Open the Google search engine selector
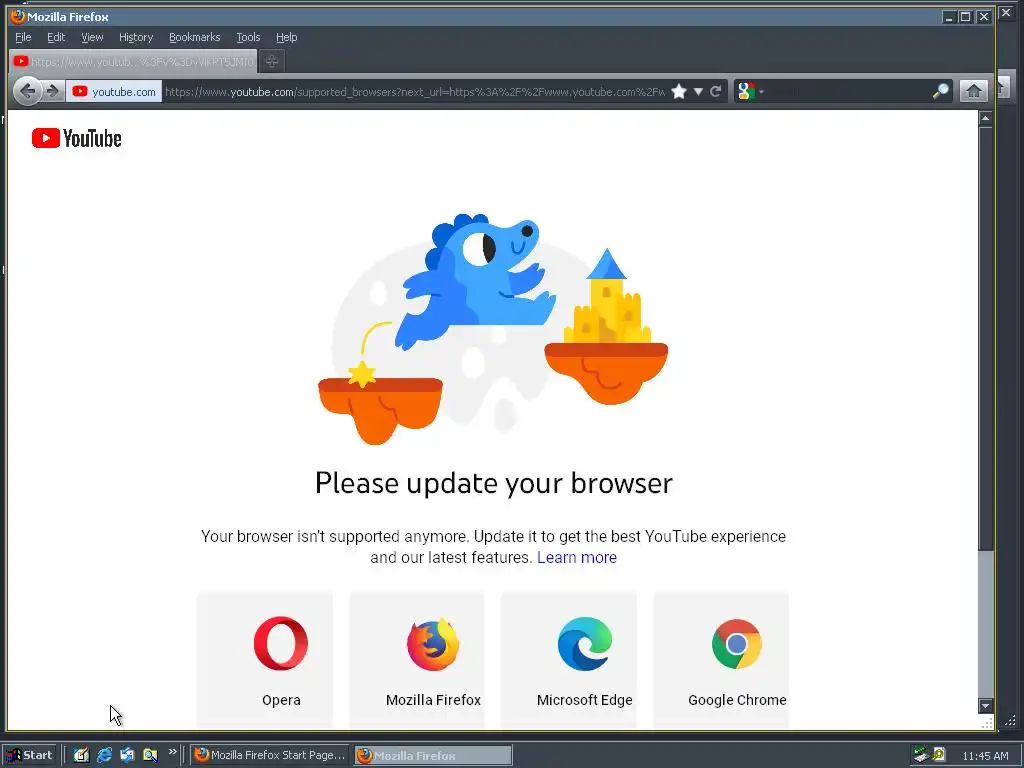The width and height of the screenshot is (1024, 768). [750, 91]
